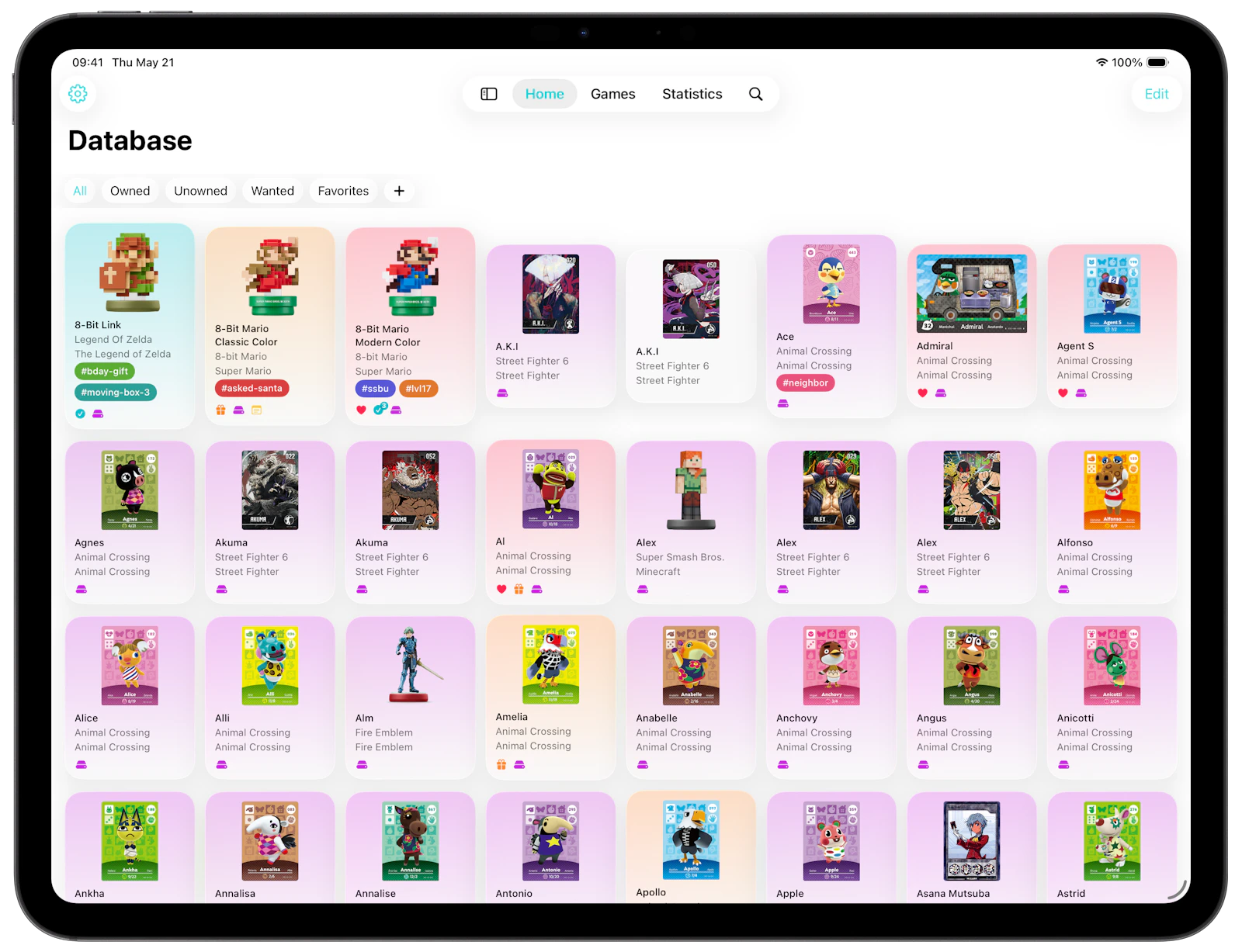Open the Alex Minecraft figure thumbnail

691,490
